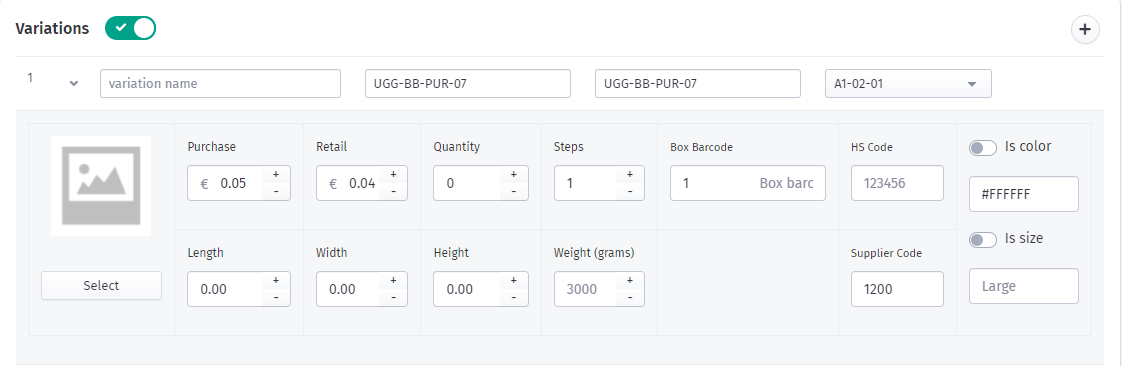Enable the Is size switch
The width and height of the screenshot is (1122, 366).
pos(982,240)
